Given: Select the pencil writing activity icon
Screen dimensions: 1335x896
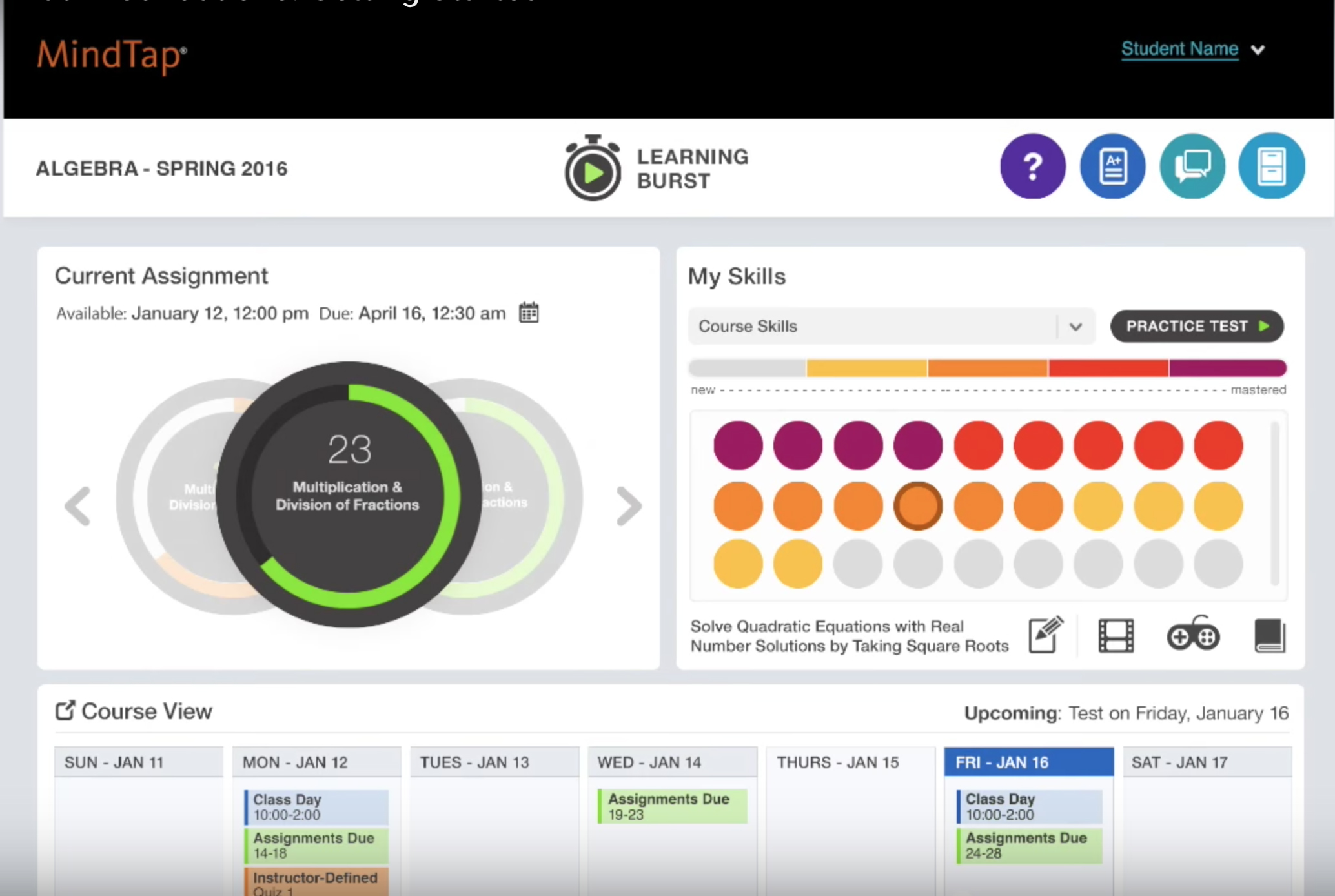Looking at the screenshot, I should 1045,635.
